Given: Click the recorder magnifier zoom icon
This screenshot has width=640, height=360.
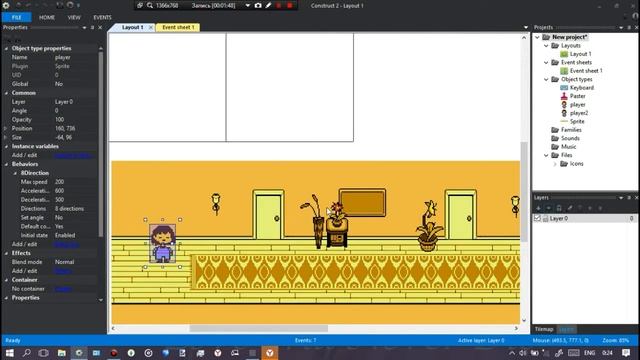Looking at the screenshot, I should (x=150, y=6).
